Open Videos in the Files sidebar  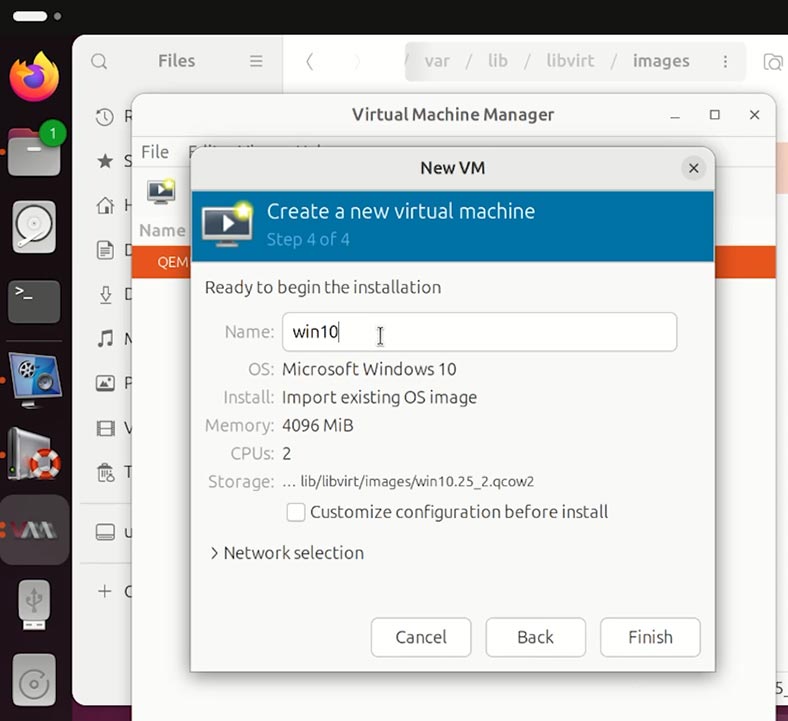pyautogui.click(x=105, y=428)
